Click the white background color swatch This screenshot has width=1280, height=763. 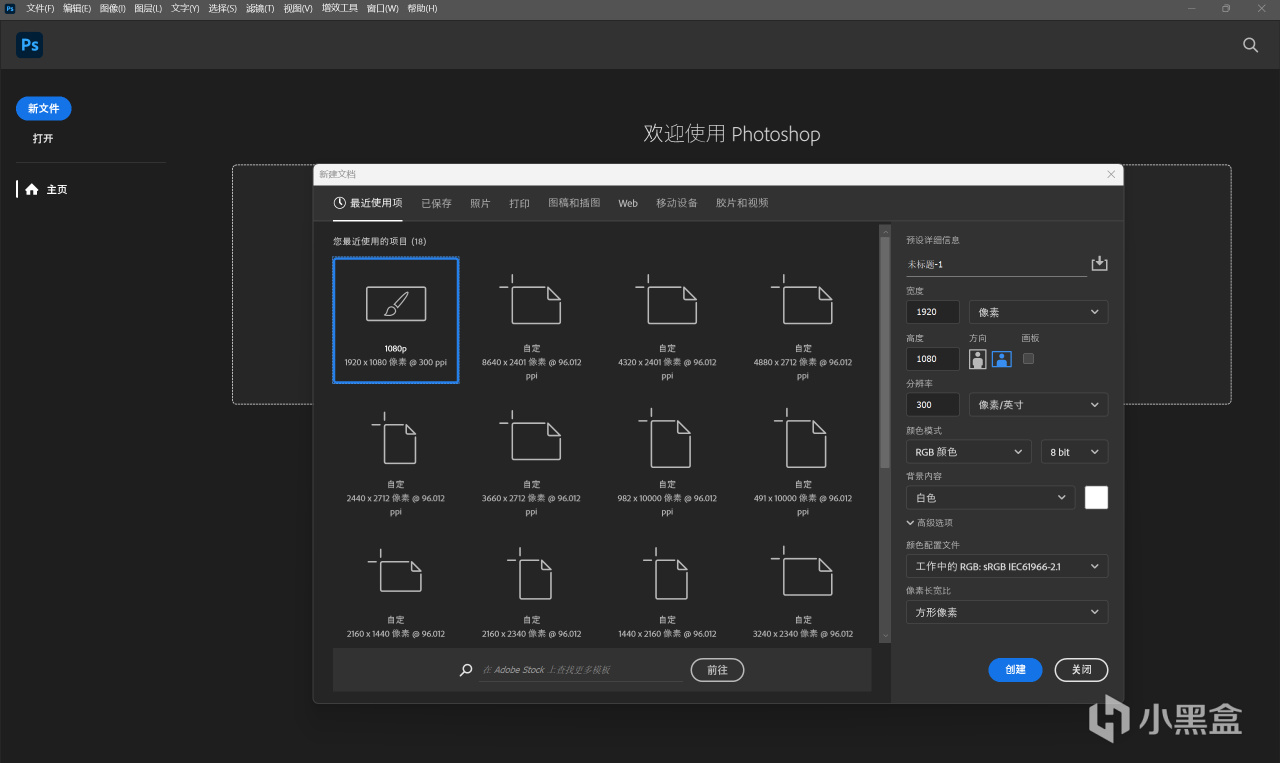[1096, 497]
